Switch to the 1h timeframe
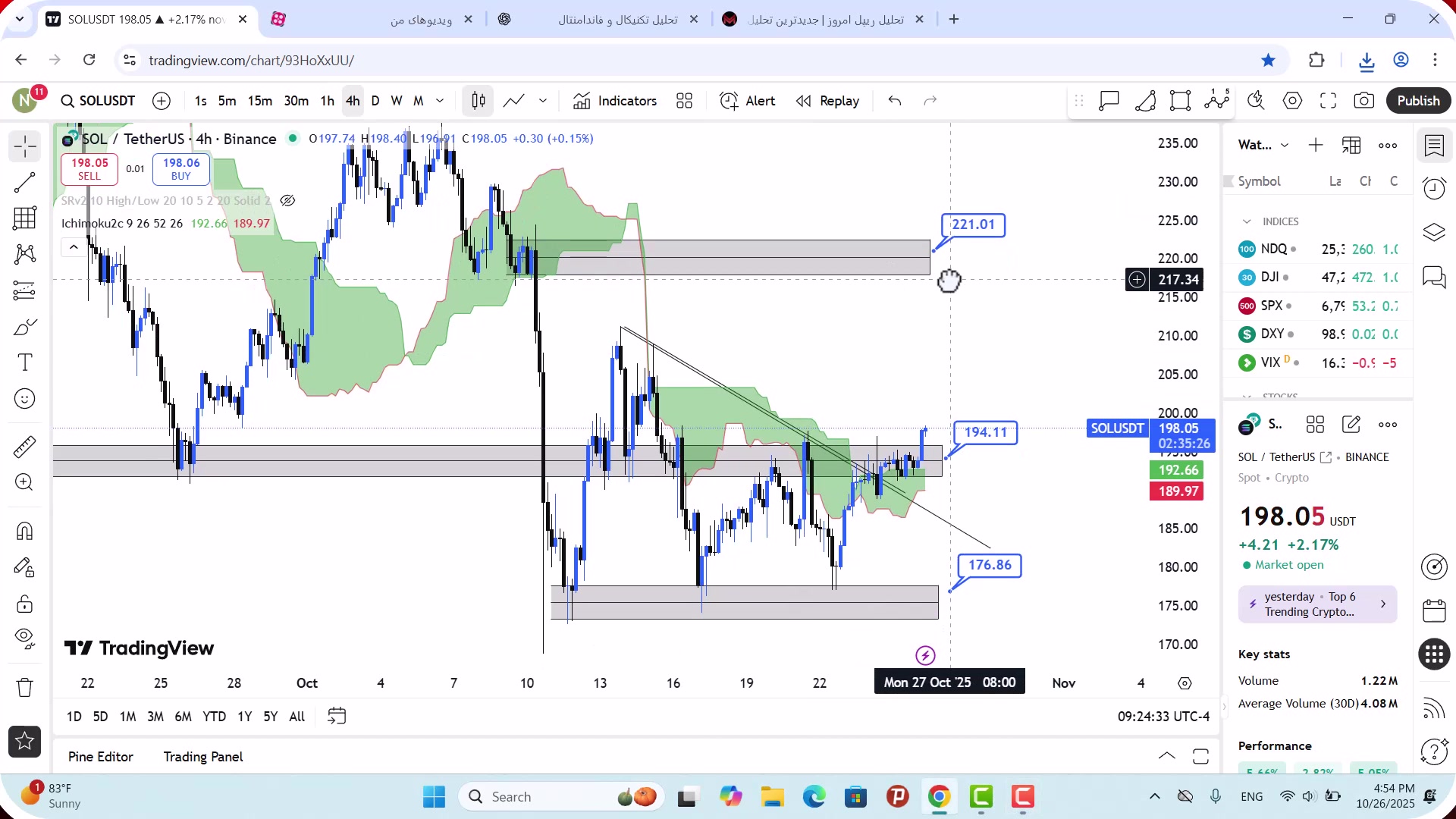The image size is (1456, 819). tap(327, 101)
